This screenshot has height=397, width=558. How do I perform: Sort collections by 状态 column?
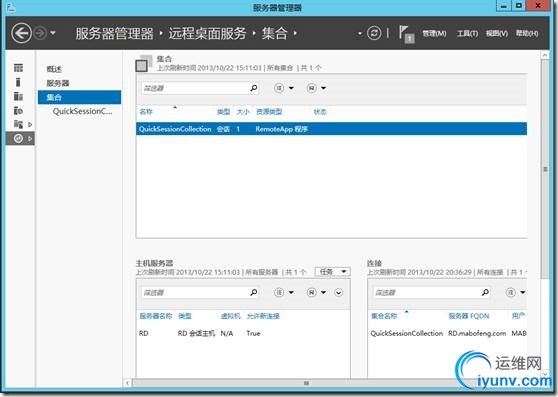[320, 112]
